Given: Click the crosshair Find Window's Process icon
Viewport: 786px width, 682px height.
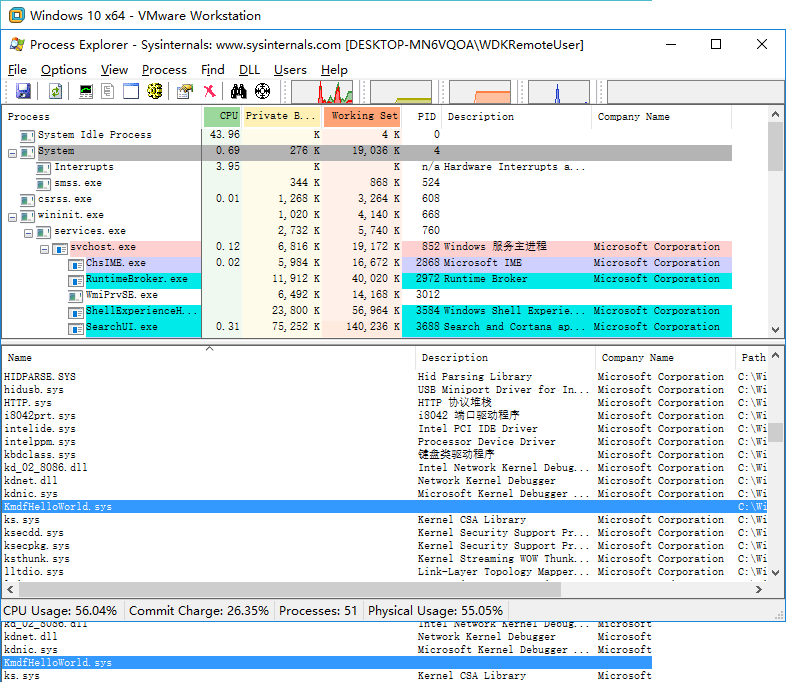Looking at the screenshot, I should click(x=262, y=91).
